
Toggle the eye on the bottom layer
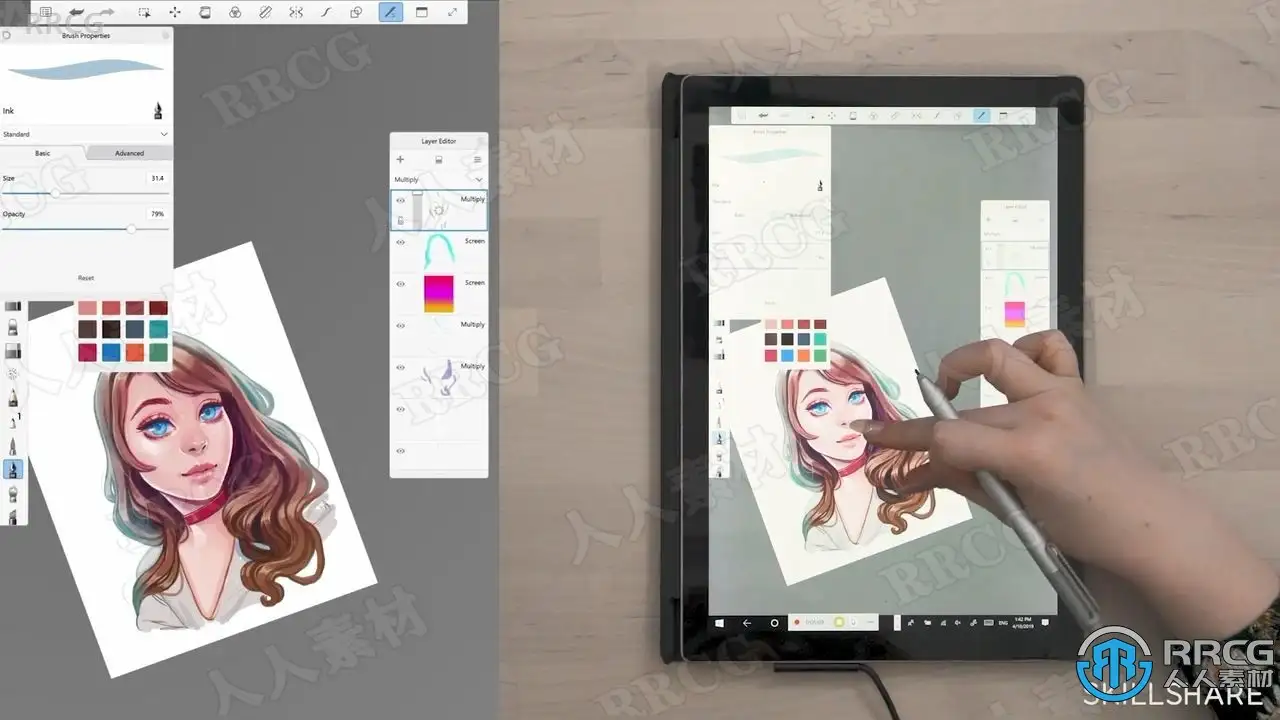[x=400, y=451]
